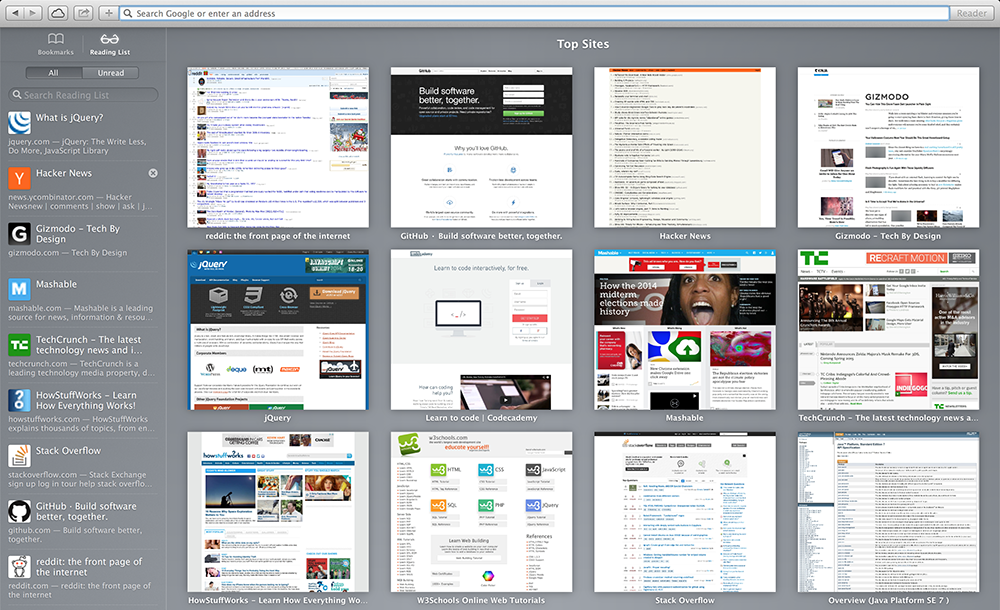This screenshot has width=1000, height=610.
Task: Open 'TechCrunch - The latest' reading list entry
Action: click(89, 345)
